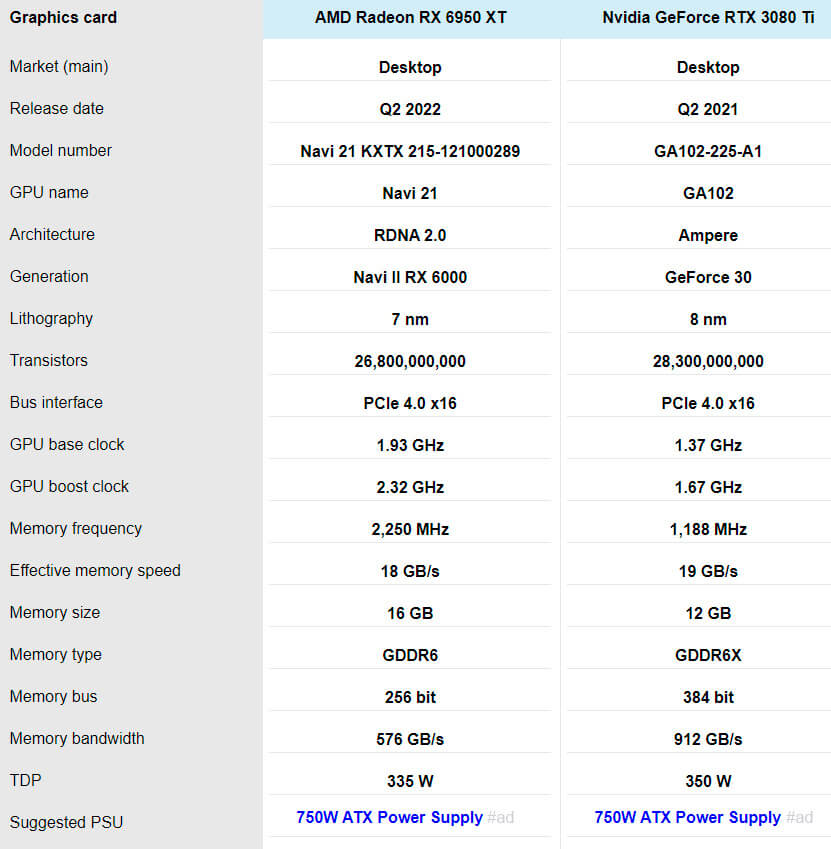Select the 1,188 MHz memory frequency cell

(x=708, y=529)
